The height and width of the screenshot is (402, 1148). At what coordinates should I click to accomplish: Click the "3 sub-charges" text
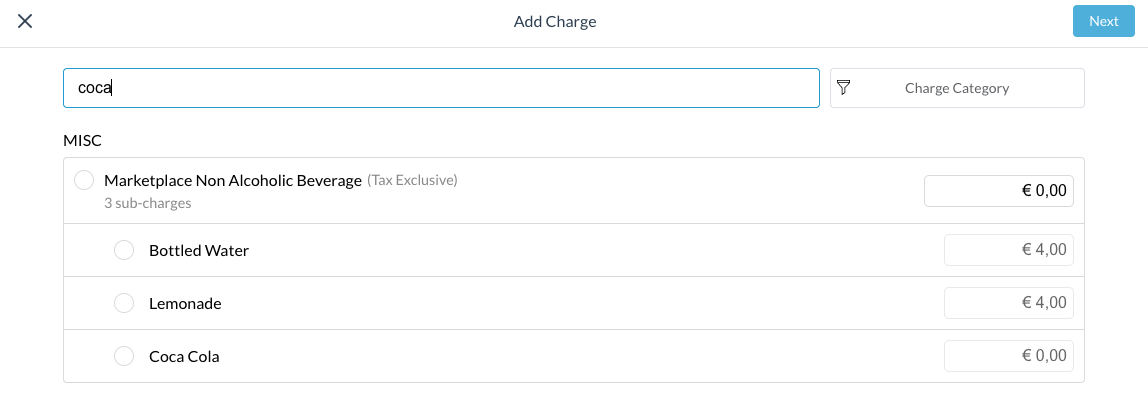point(147,203)
